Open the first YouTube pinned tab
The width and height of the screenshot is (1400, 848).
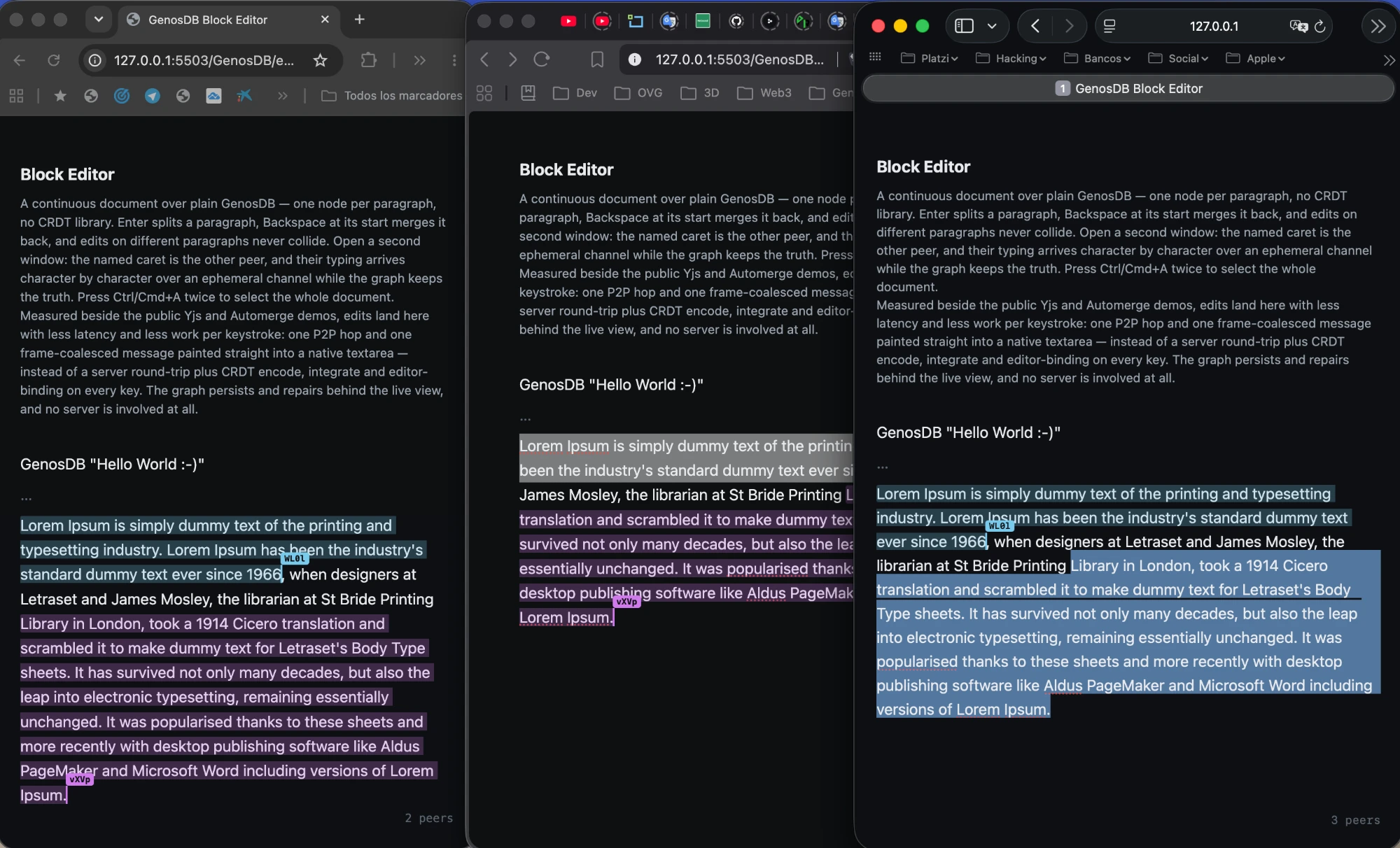coord(568,22)
